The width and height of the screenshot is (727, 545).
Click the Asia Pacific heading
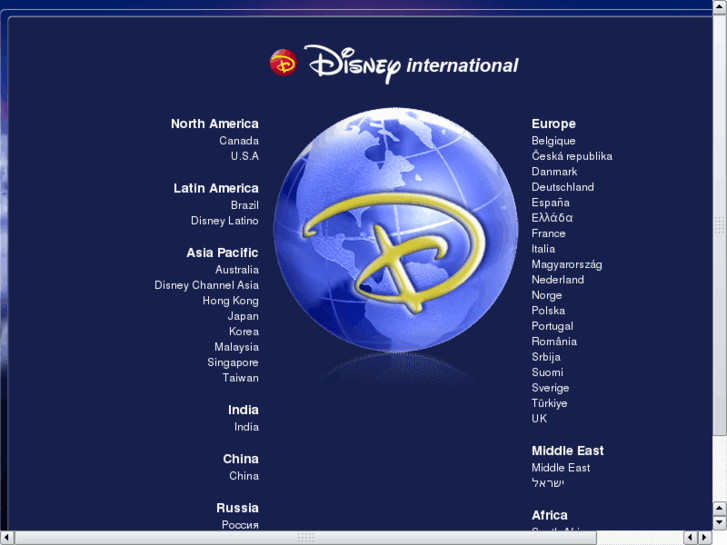tap(223, 253)
